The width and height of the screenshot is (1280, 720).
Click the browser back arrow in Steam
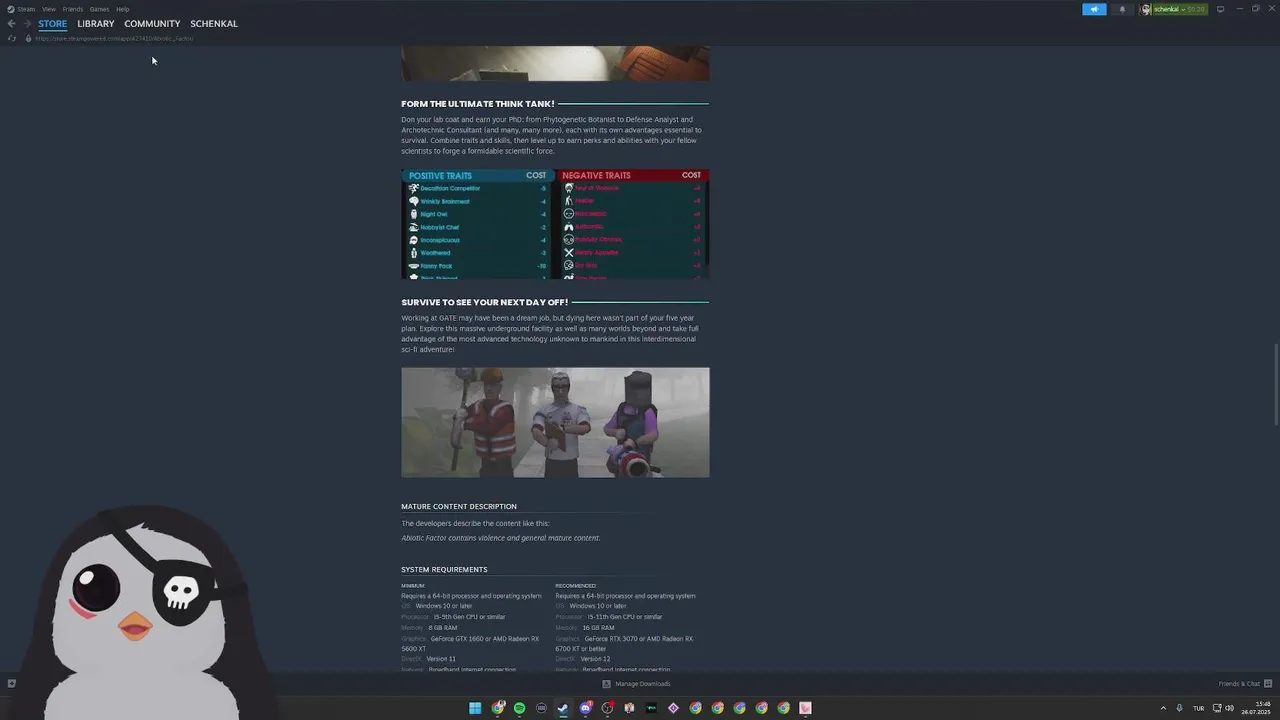coord(11,24)
